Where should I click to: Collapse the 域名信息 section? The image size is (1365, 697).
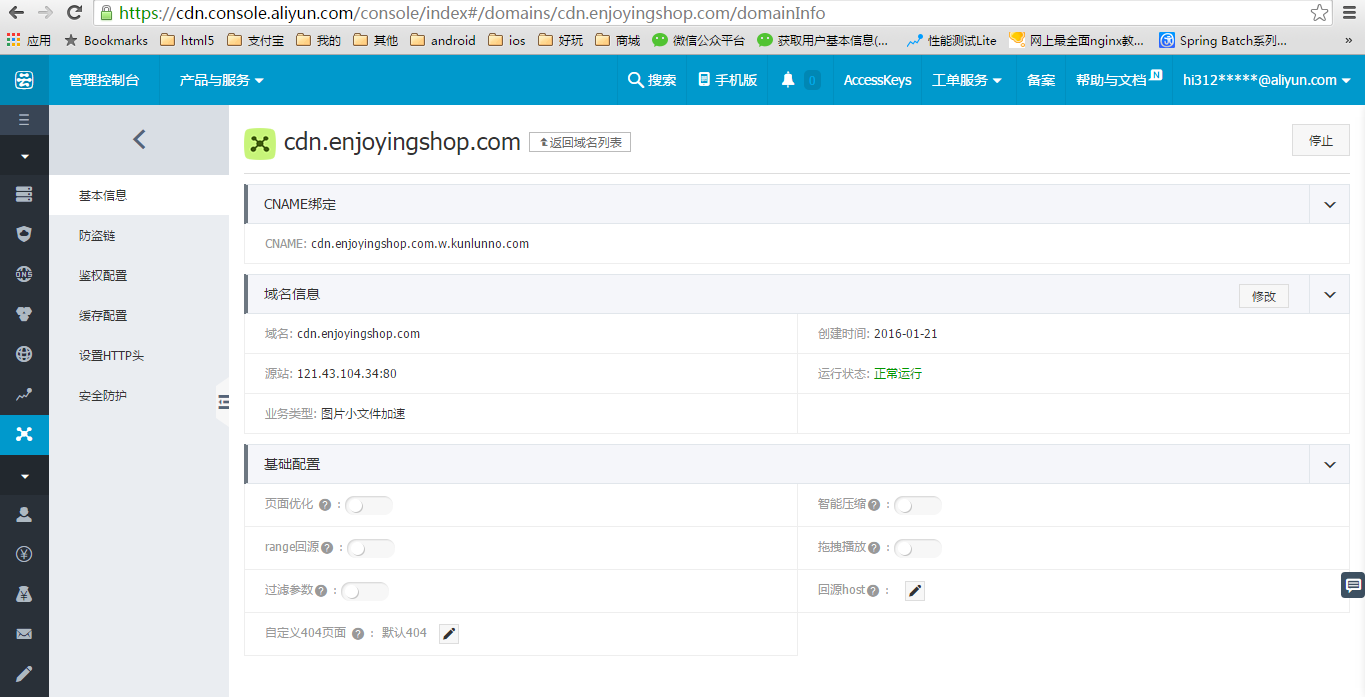(x=1329, y=294)
